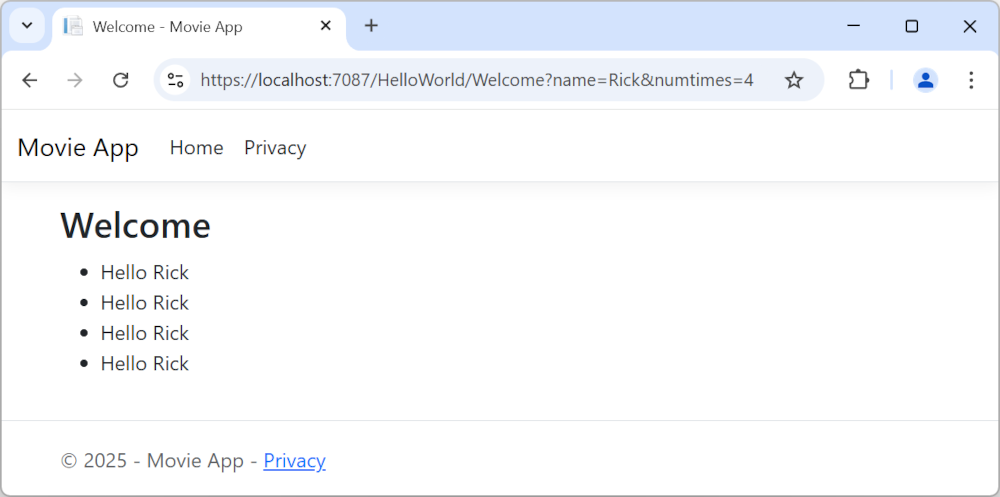Click the forward navigation arrow
Image resolution: width=1000 pixels, height=497 pixels.
(75, 80)
